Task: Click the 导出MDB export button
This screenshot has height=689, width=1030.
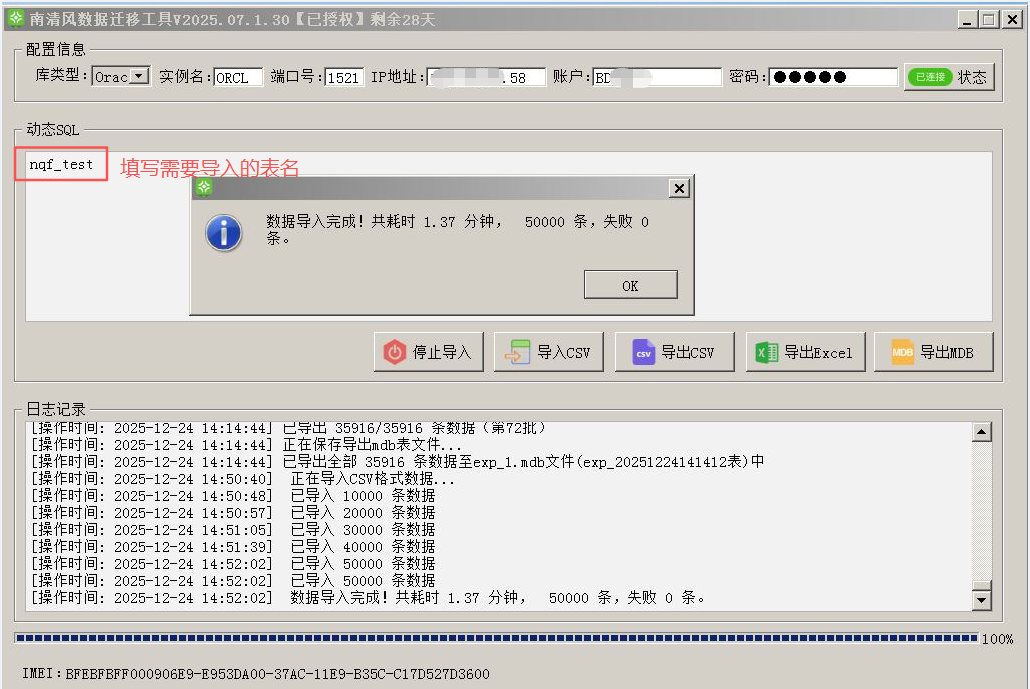Action: coord(933,352)
